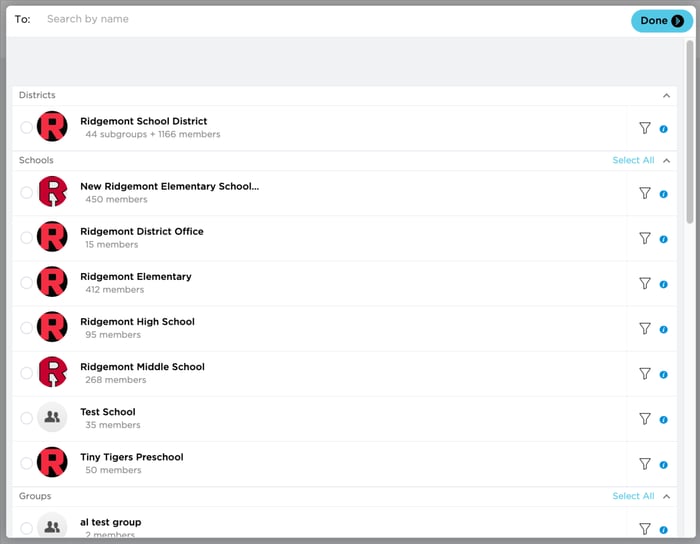
Task: Click the Ridgemont High School logo
Action: [52, 327]
